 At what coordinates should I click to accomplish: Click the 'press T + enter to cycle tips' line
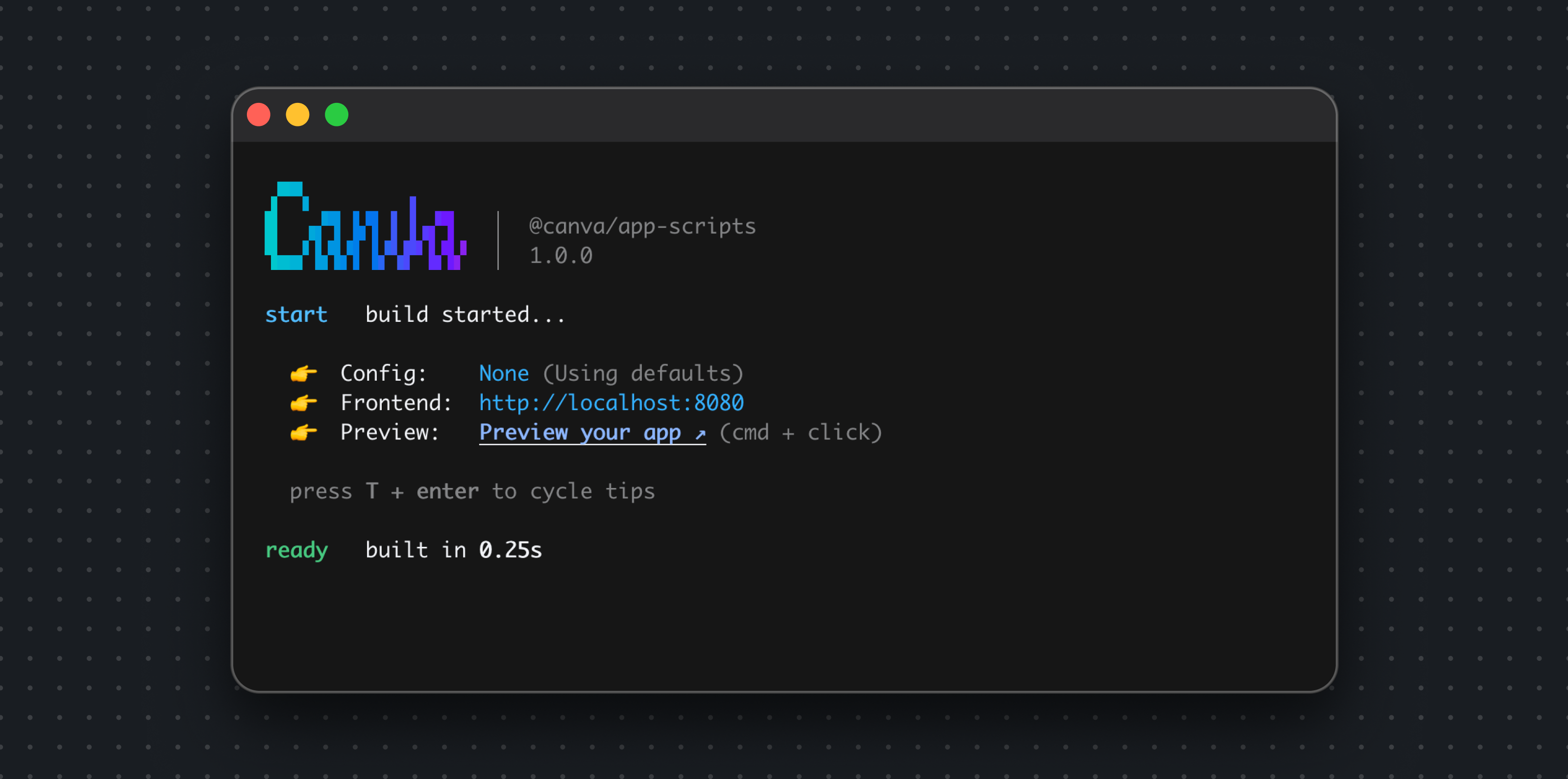472,491
